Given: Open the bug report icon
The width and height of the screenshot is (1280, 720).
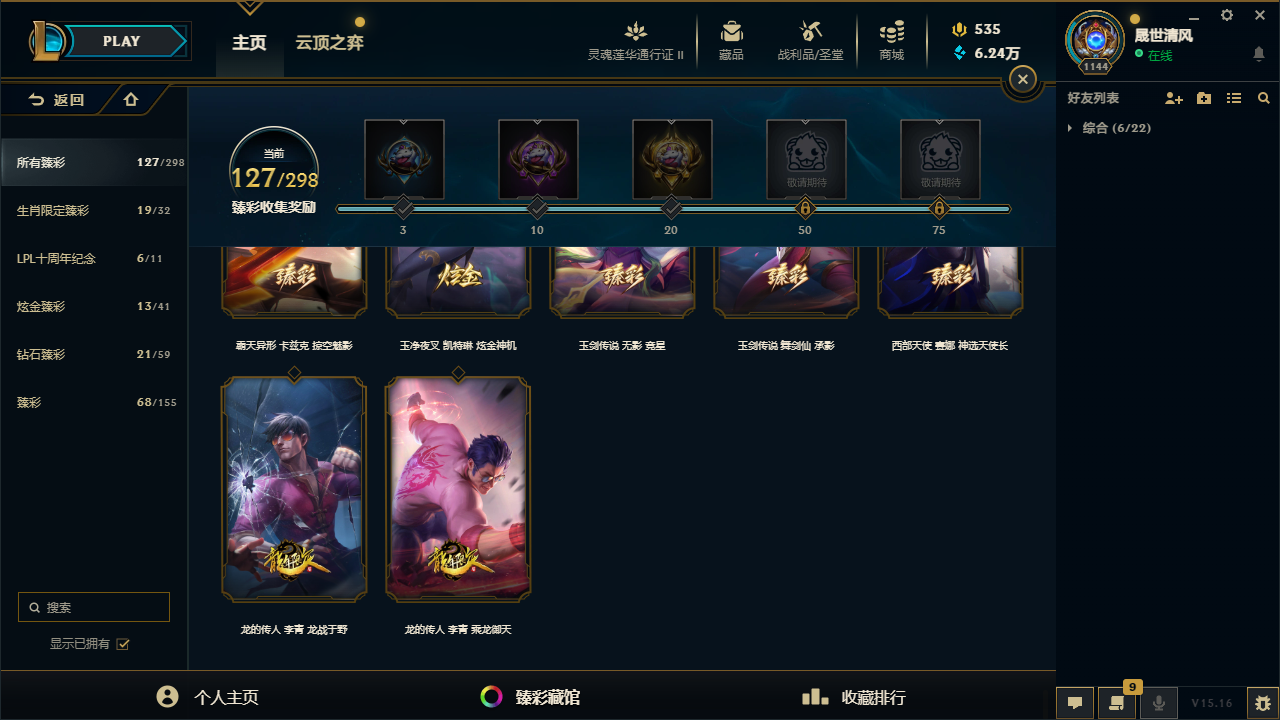Looking at the screenshot, I should (x=1264, y=703).
